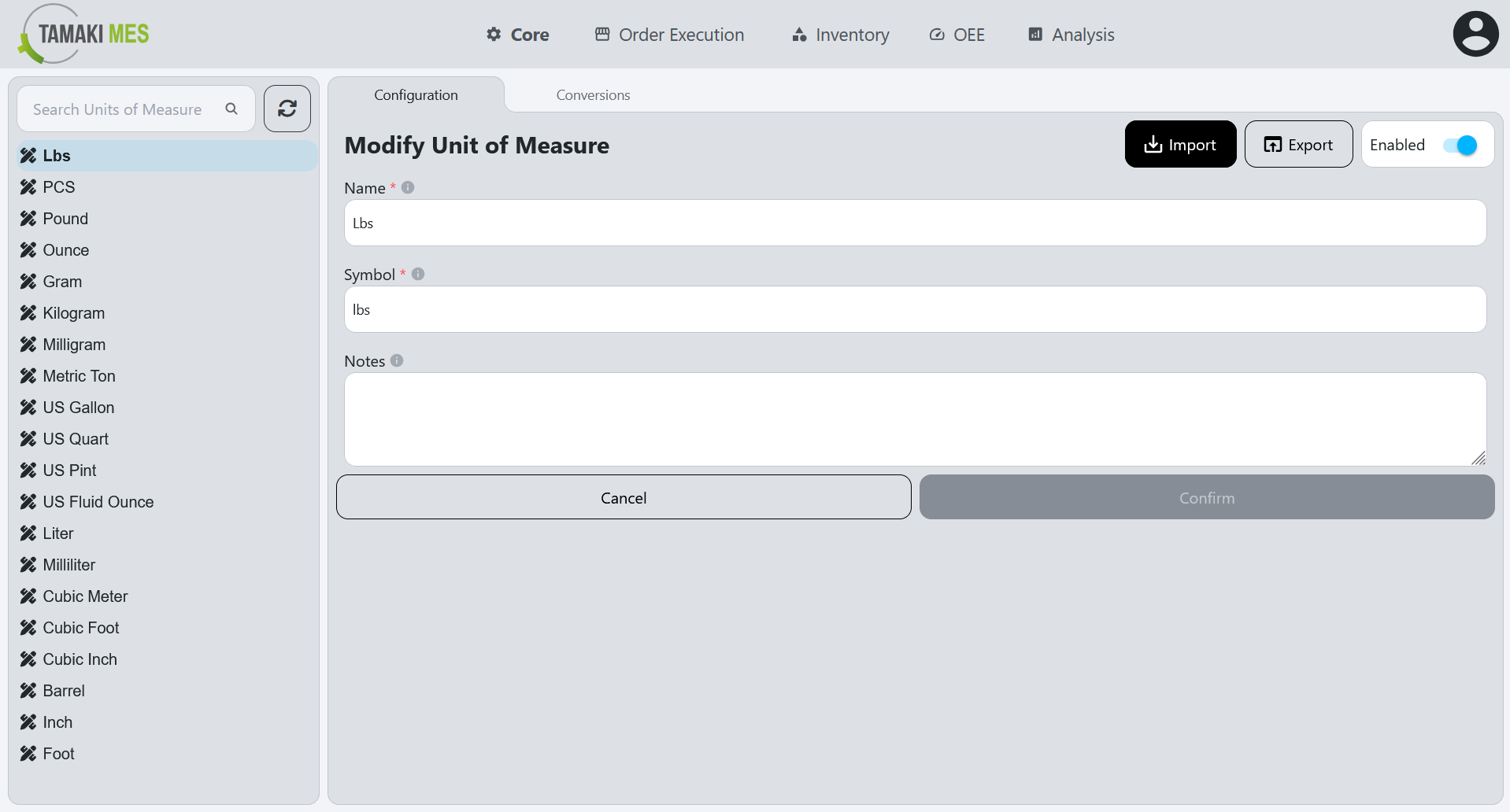The image size is (1510, 812).
Task: Click the Notes info icon
Action: [398, 360]
